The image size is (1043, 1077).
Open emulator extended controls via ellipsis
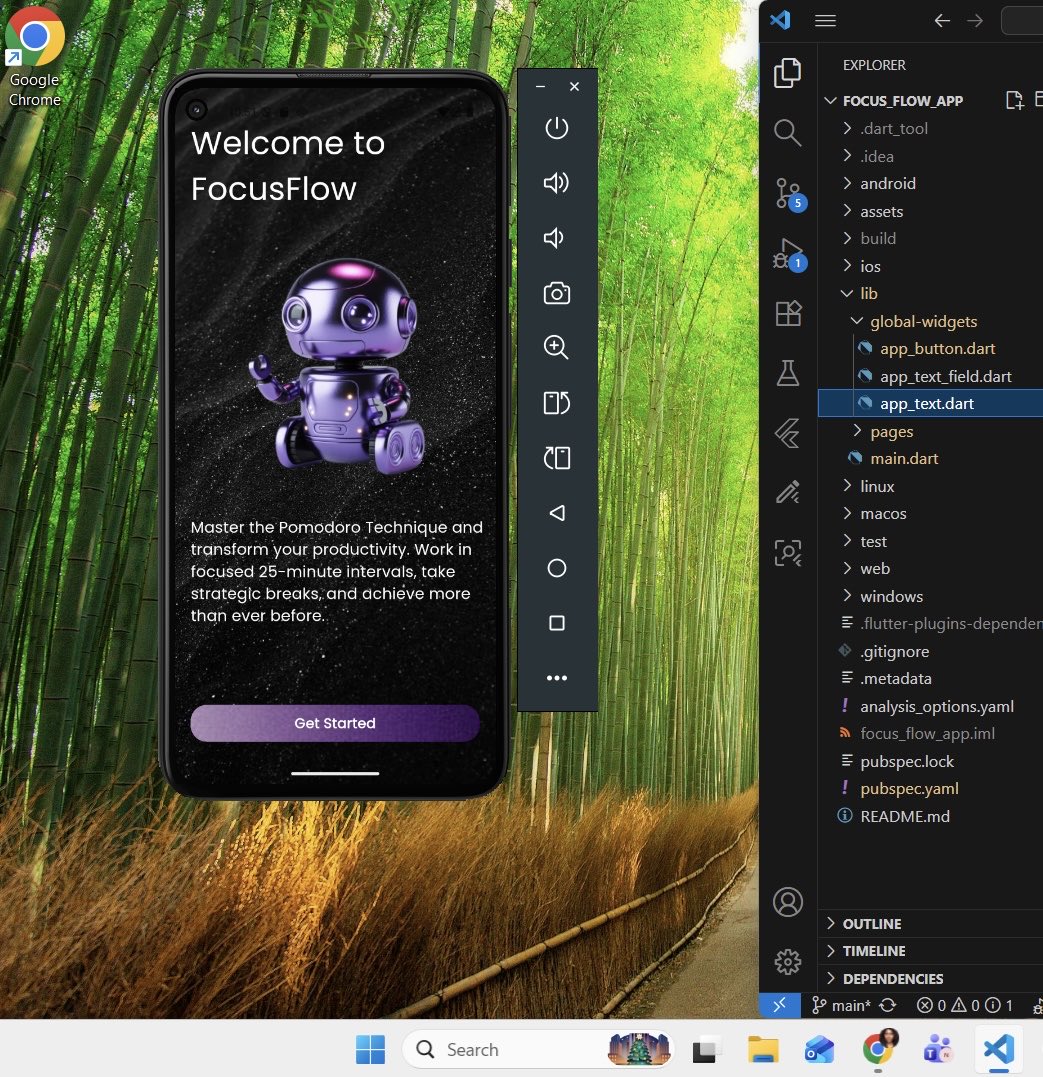[556, 677]
